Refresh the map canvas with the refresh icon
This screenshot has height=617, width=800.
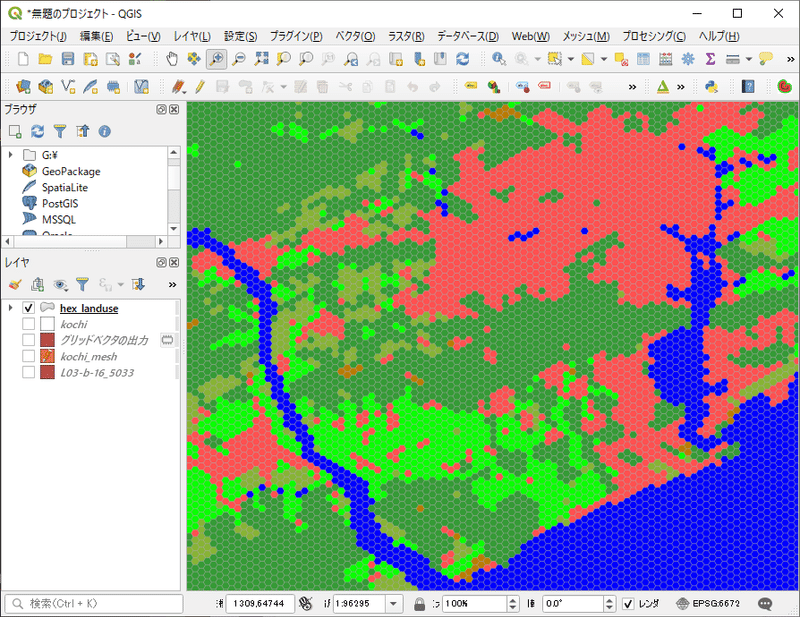[462, 59]
